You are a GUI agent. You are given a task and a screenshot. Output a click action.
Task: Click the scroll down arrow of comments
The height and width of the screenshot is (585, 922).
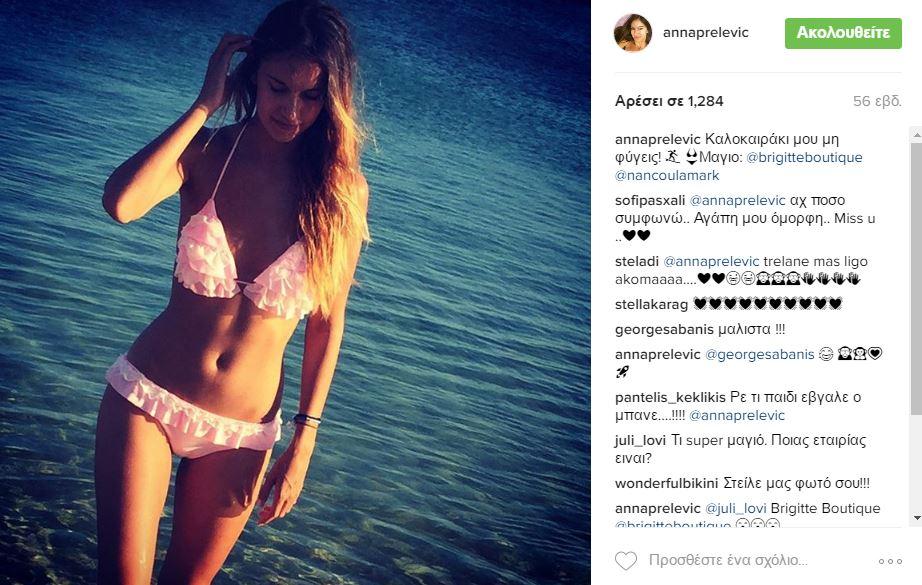[916, 518]
